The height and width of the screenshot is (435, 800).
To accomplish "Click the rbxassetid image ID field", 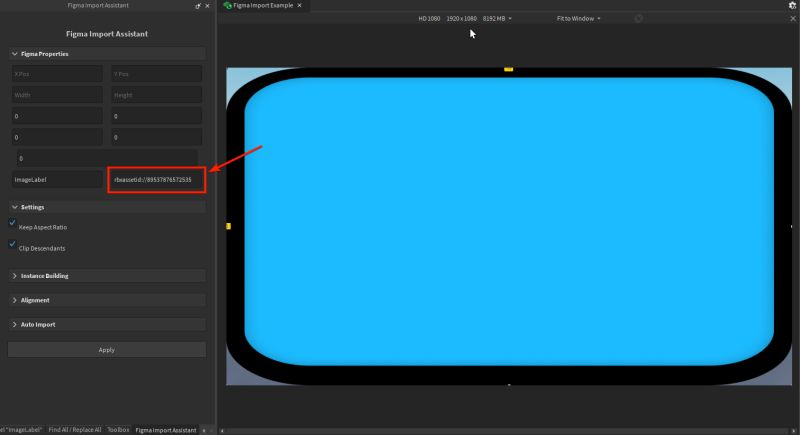I will (157, 180).
